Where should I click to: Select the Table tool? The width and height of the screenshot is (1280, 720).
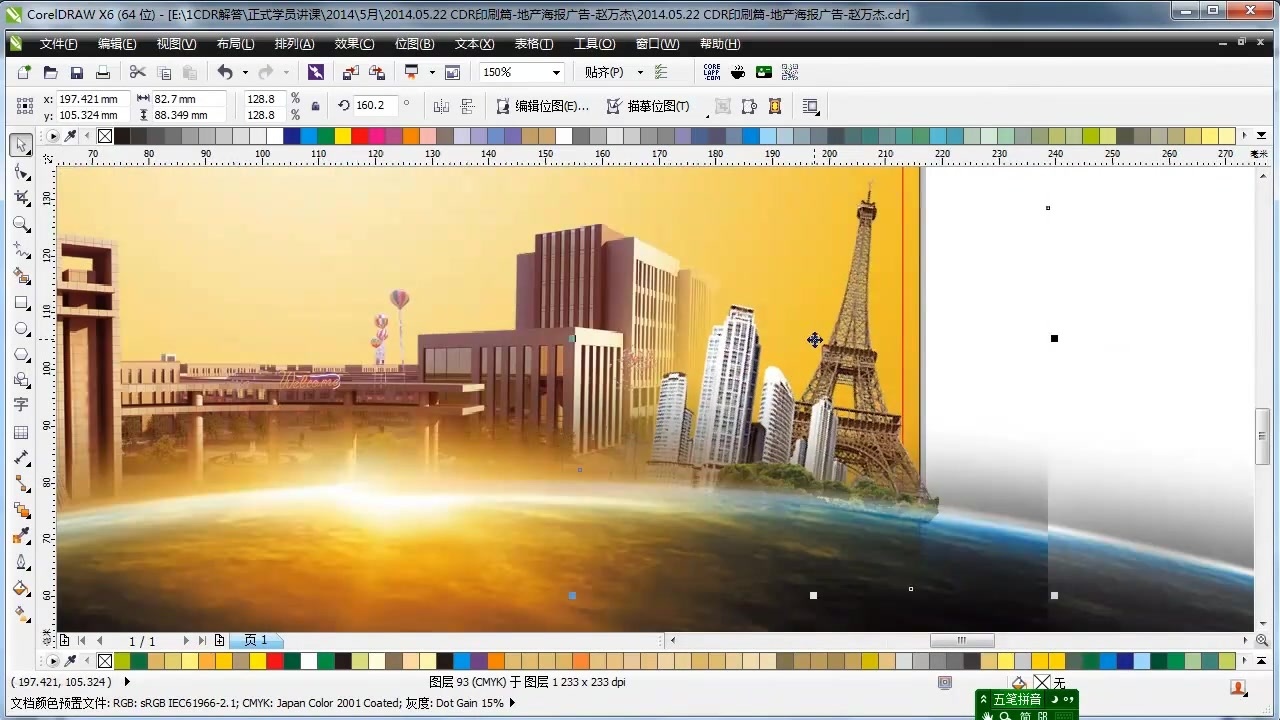pyautogui.click(x=21, y=432)
